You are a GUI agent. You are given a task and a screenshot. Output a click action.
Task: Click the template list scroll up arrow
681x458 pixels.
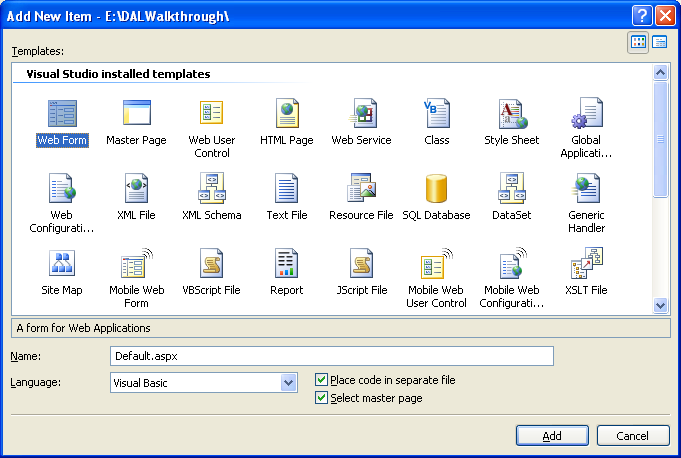click(x=660, y=72)
